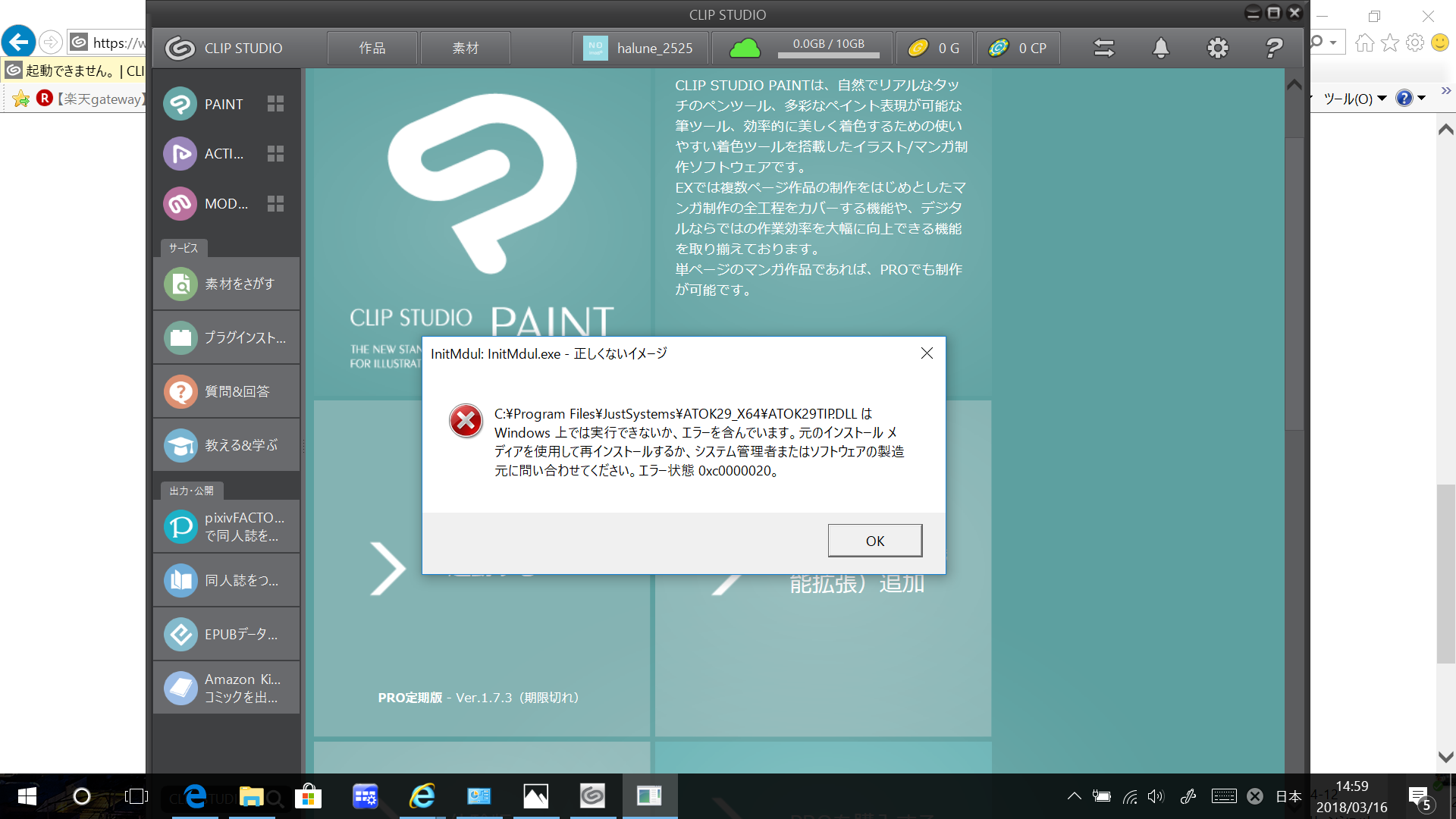Open Microsoft Store from the taskbar

pos(308,796)
